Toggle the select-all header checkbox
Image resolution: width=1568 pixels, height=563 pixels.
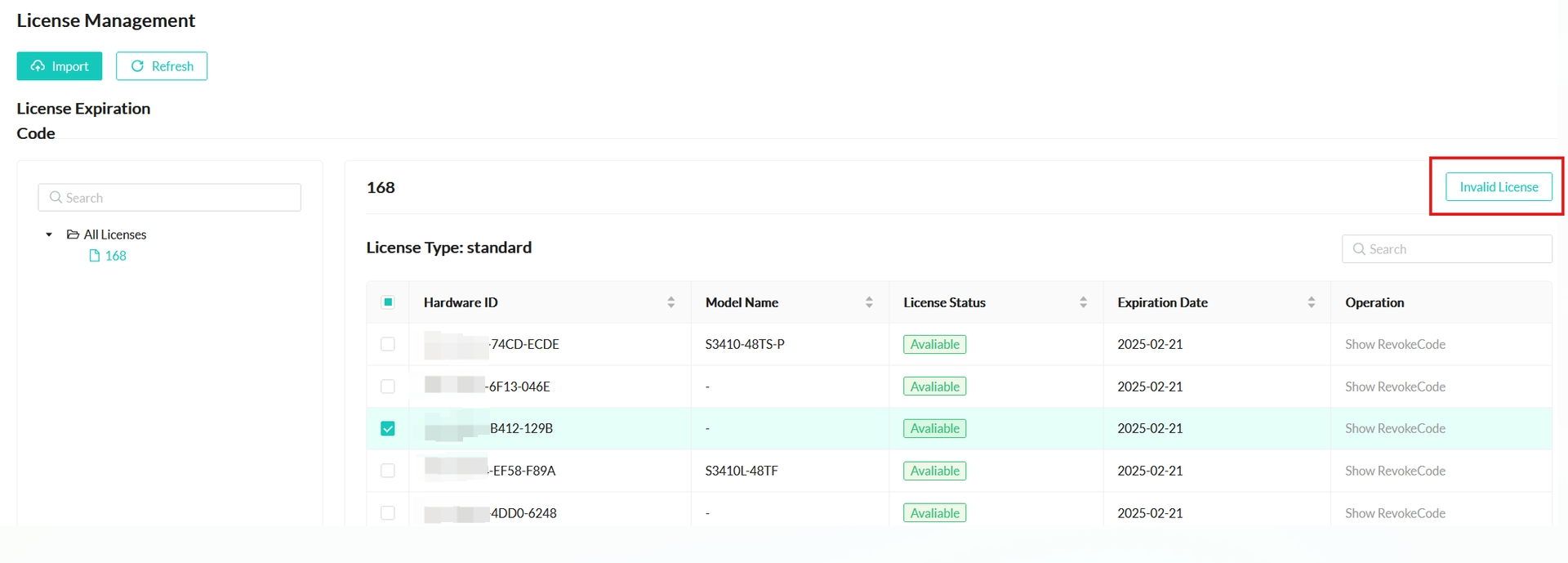(388, 302)
